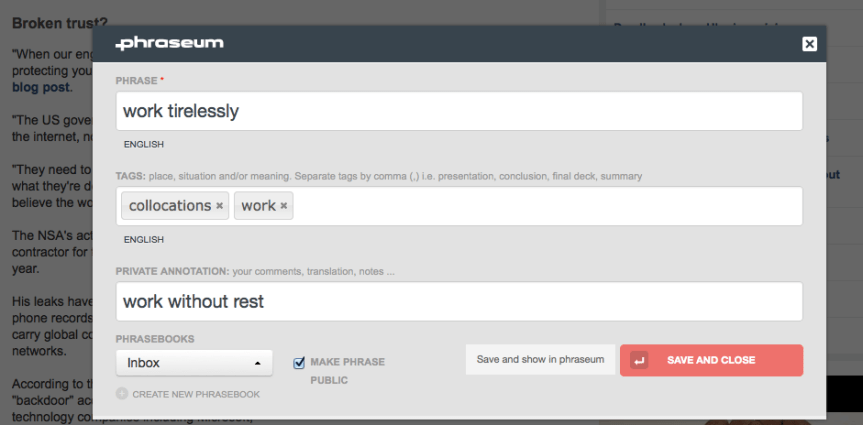Click the private annotation field "work without rest"
The height and width of the screenshot is (425, 863).
point(460,301)
